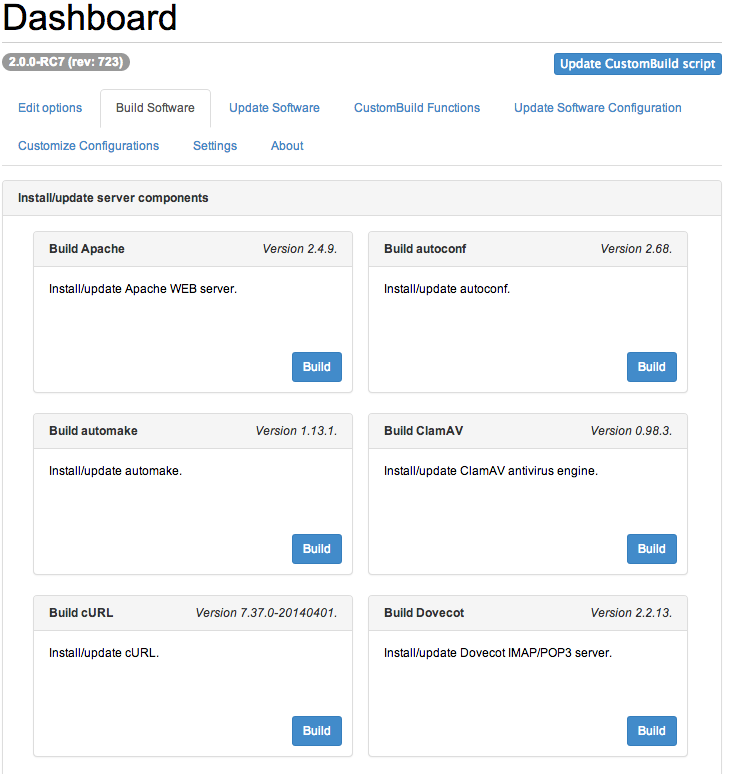This screenshot has width=742, height=774.
Task: Click the Dashboard page title
Action: [x=90, y=18]
